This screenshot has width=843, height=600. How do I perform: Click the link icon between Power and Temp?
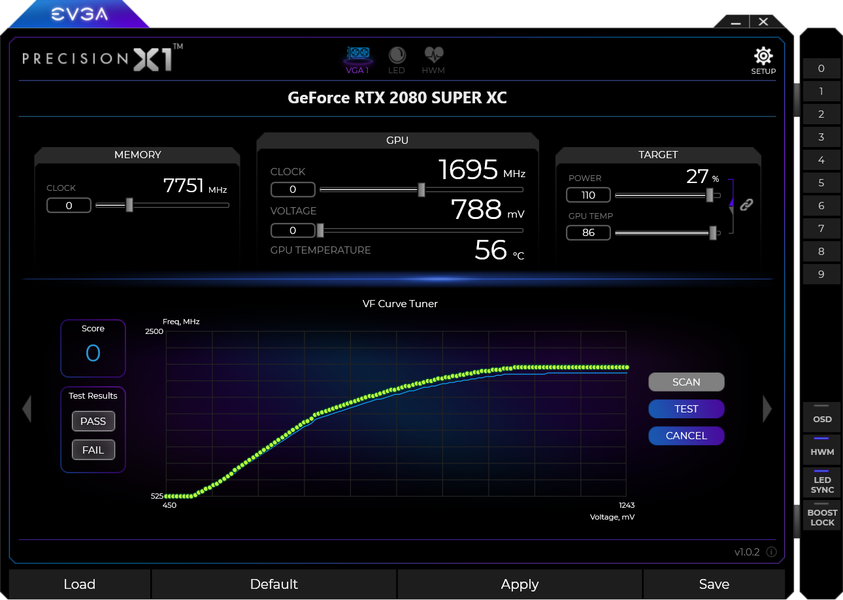746,204
